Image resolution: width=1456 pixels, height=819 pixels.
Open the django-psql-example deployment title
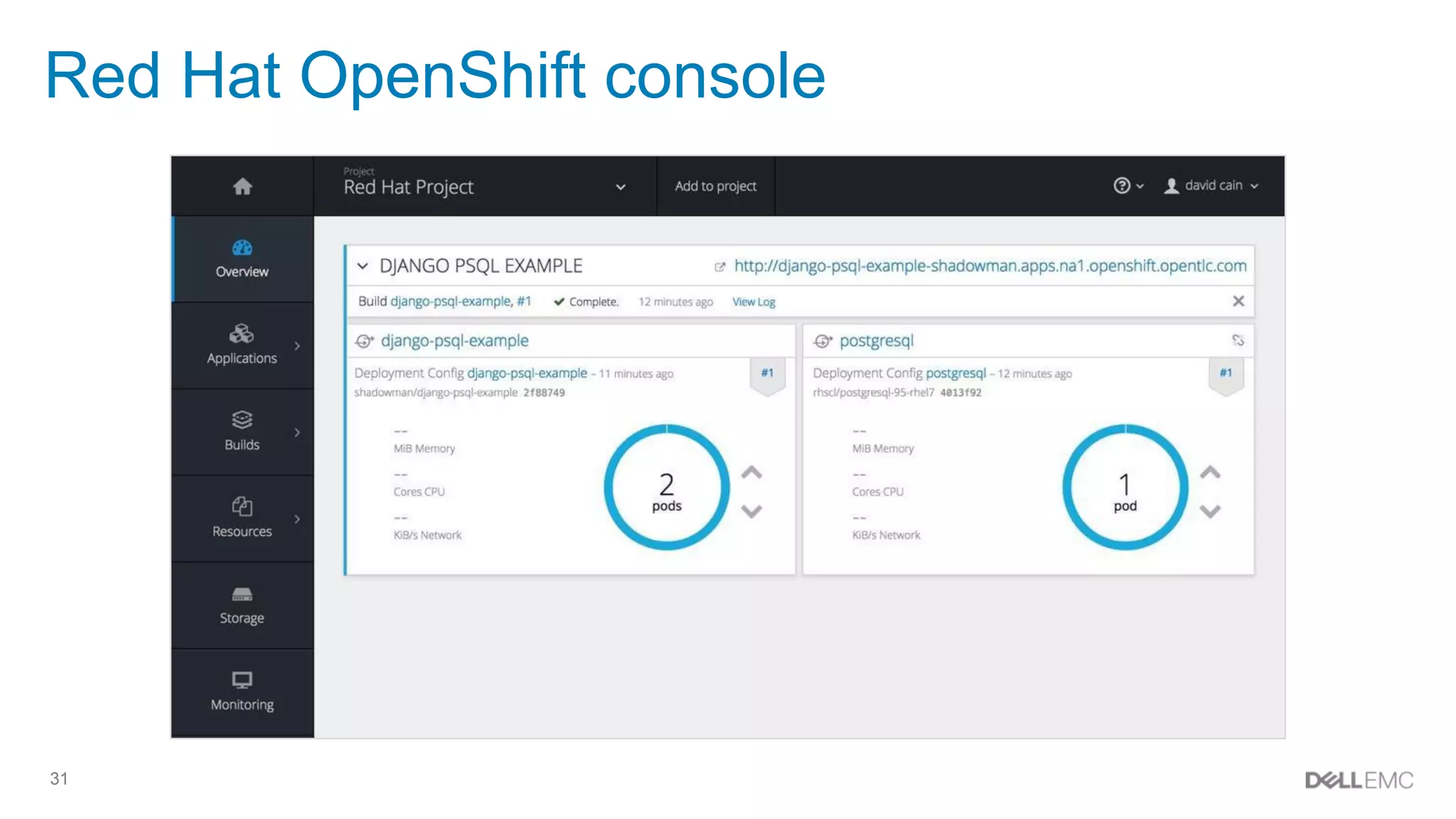[x=455, y=341]
